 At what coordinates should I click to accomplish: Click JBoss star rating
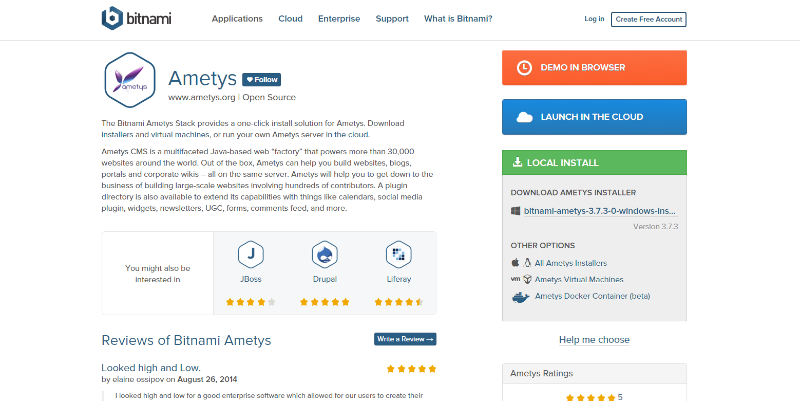[251, 302]
